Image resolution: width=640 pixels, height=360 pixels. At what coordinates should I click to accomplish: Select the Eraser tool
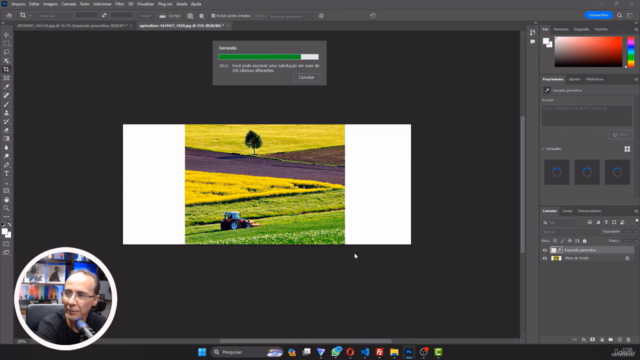[6, 130]
